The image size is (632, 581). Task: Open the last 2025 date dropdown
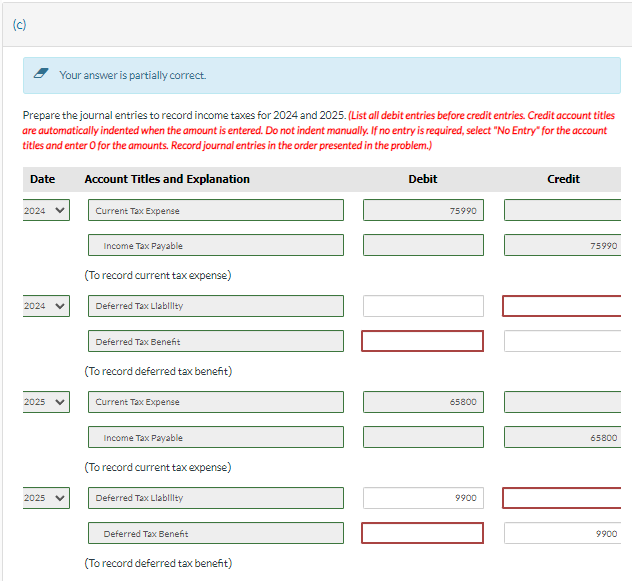[46, 498]
